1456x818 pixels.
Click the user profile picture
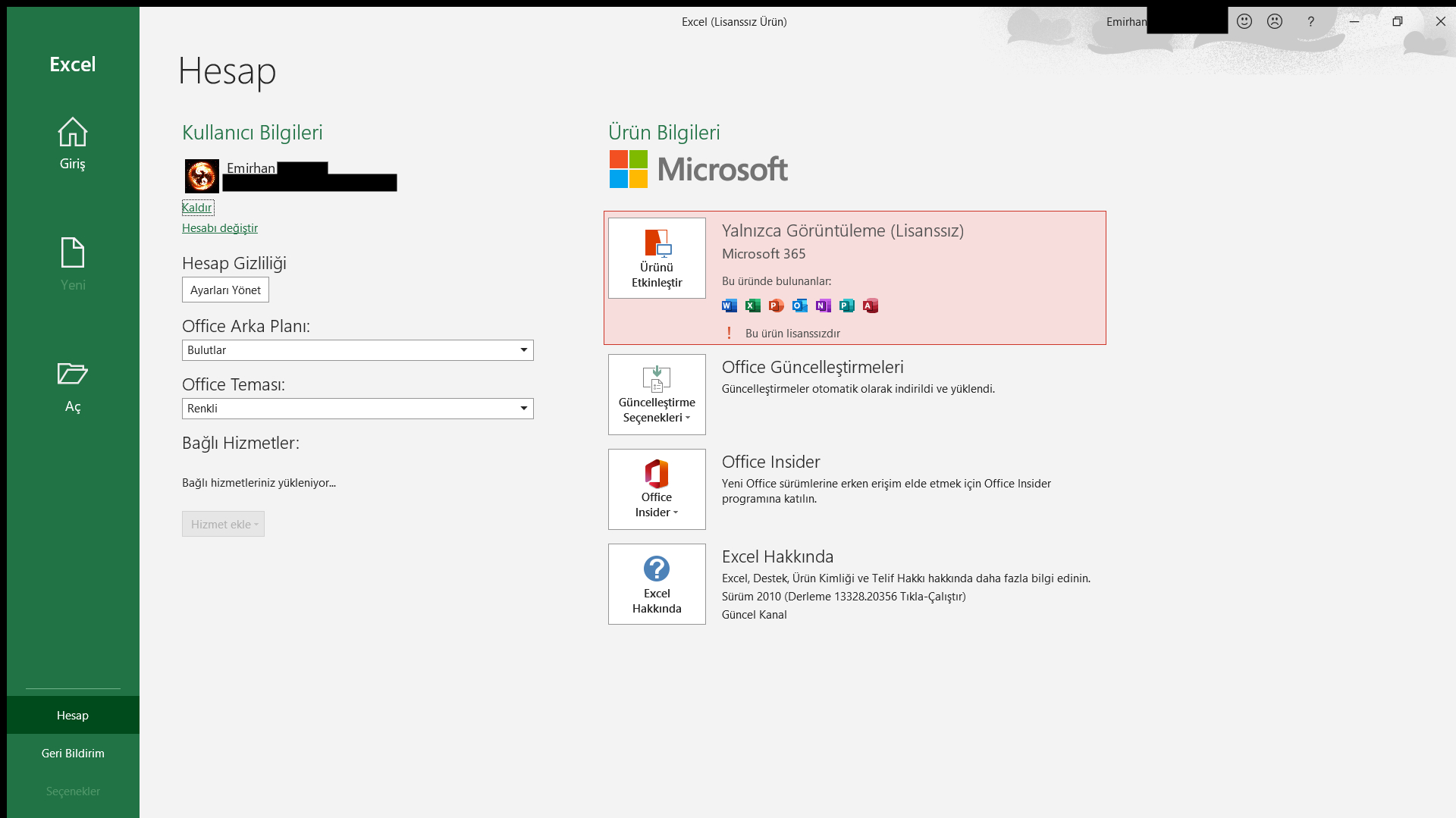[x=202, y=176]
